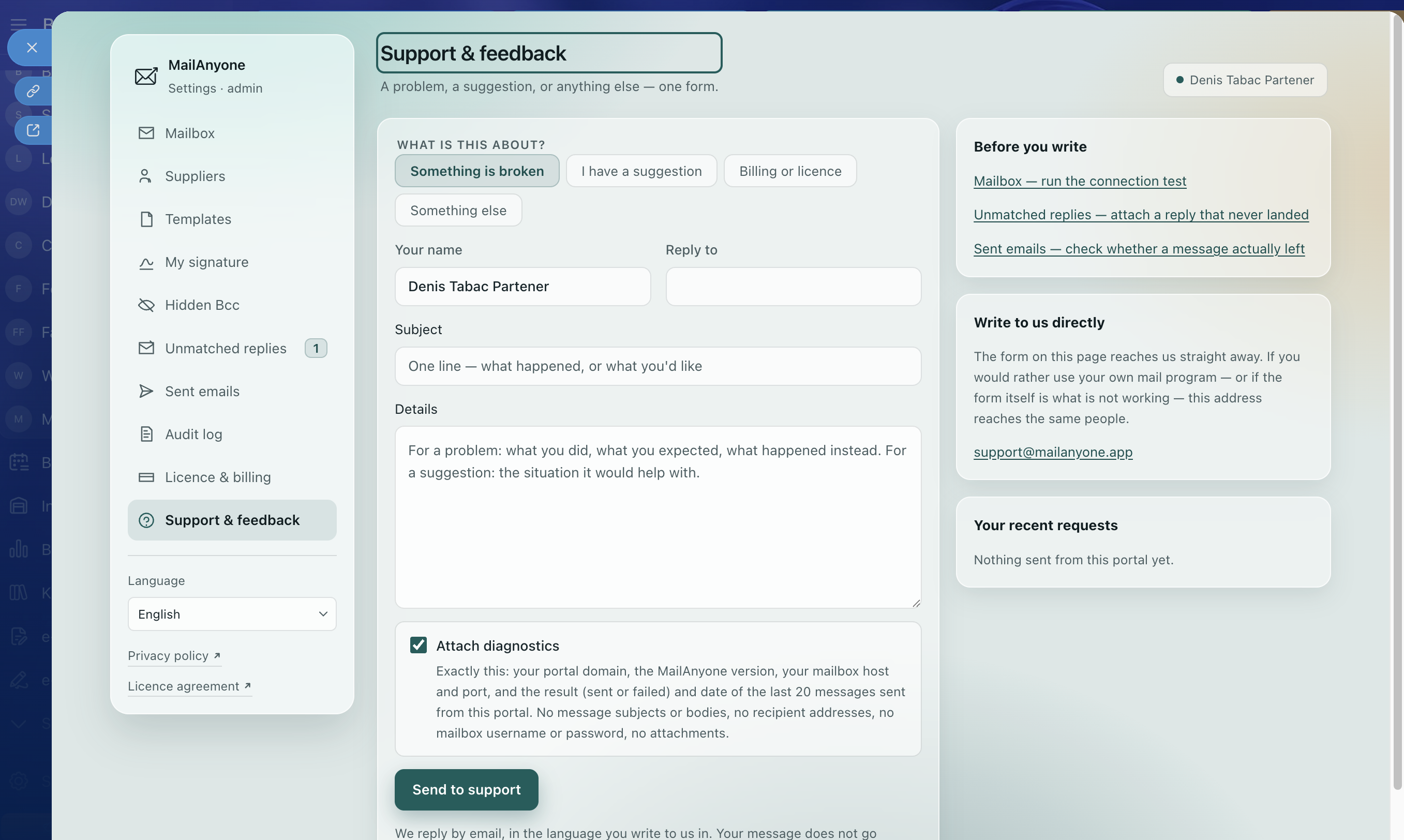This screenshot has width=1404, height=840.
Task: Open 'Unmatched replies — attach a reply' link
Action: tap(1141, 215)
